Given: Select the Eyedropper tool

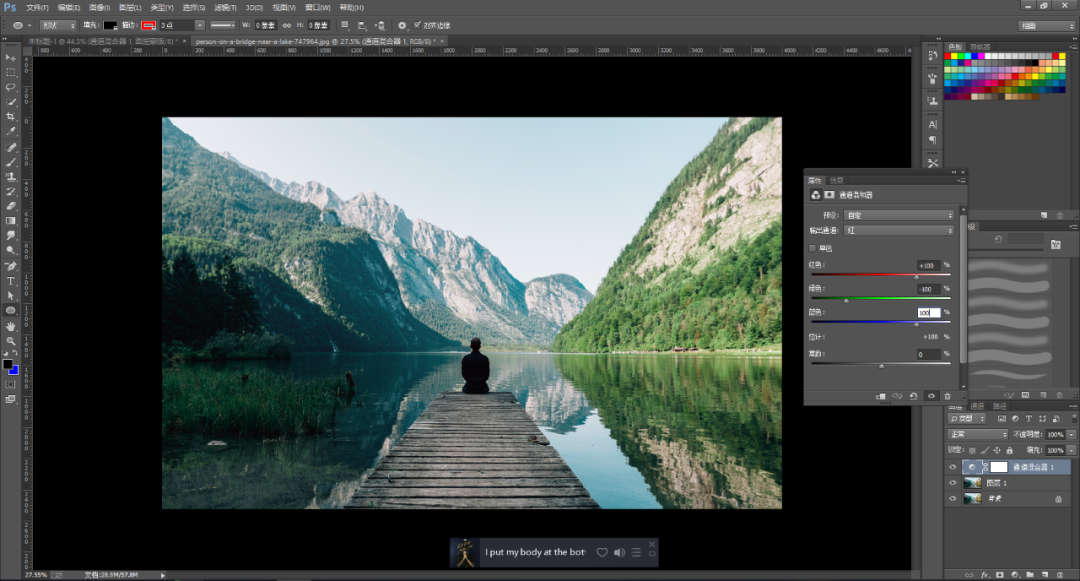Looking at the screenshot, I should point(10,131).
